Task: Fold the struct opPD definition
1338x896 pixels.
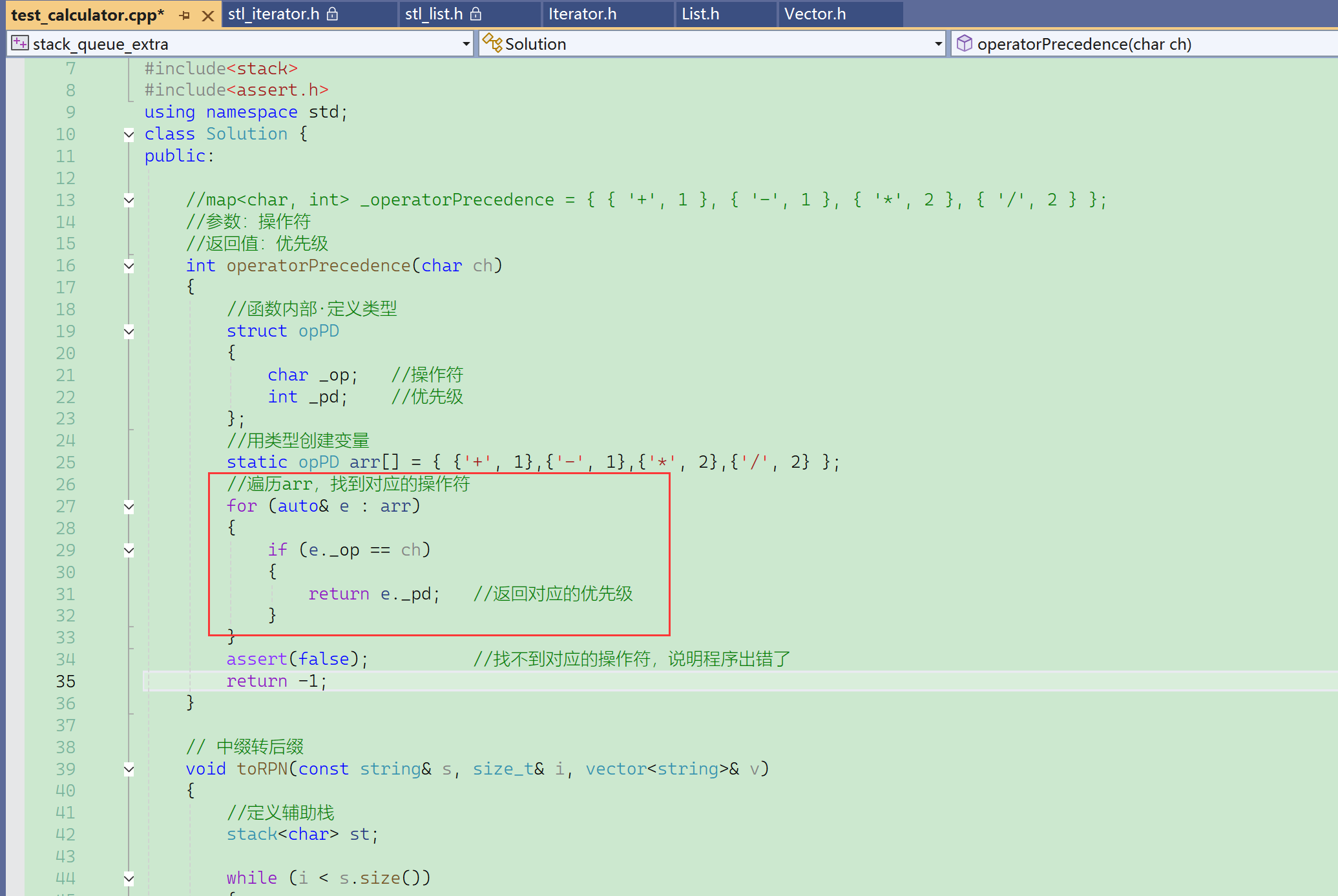Action: point(129,331)
